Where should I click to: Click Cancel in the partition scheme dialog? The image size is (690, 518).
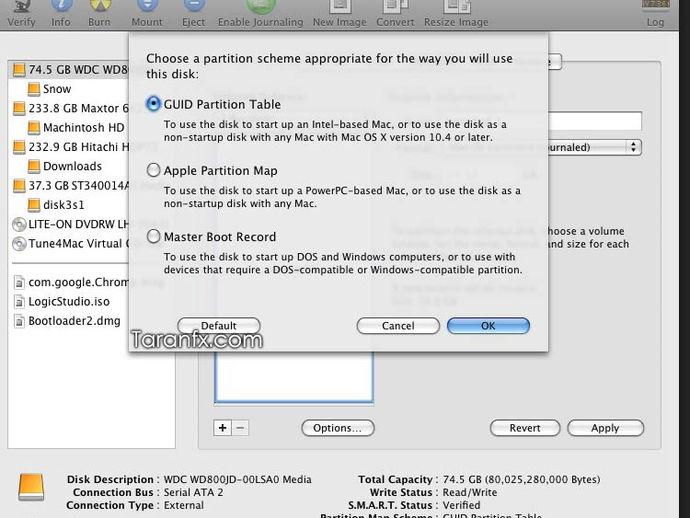tap(398, 326)
